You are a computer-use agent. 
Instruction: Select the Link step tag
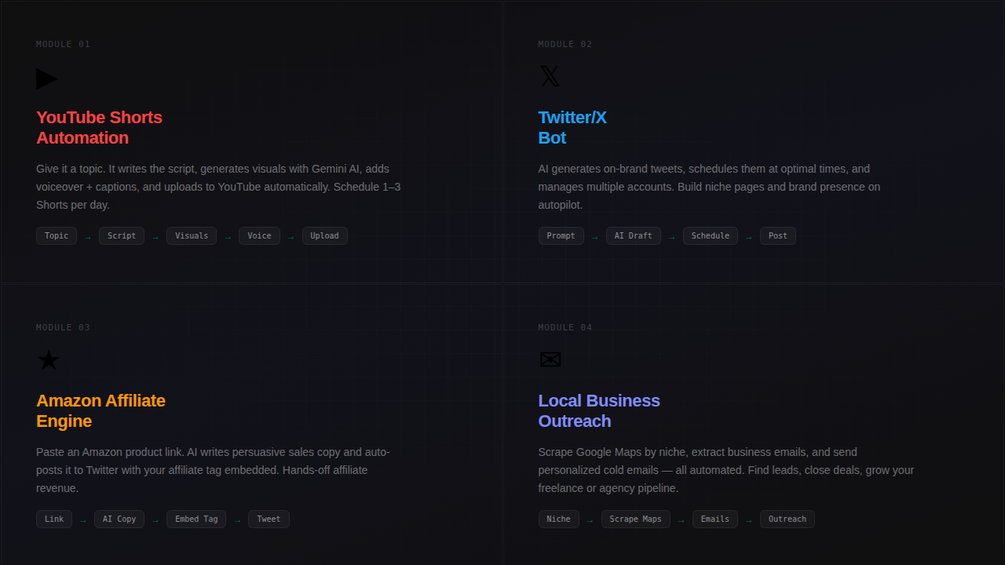pyautogui.click(x=54, y=519)
